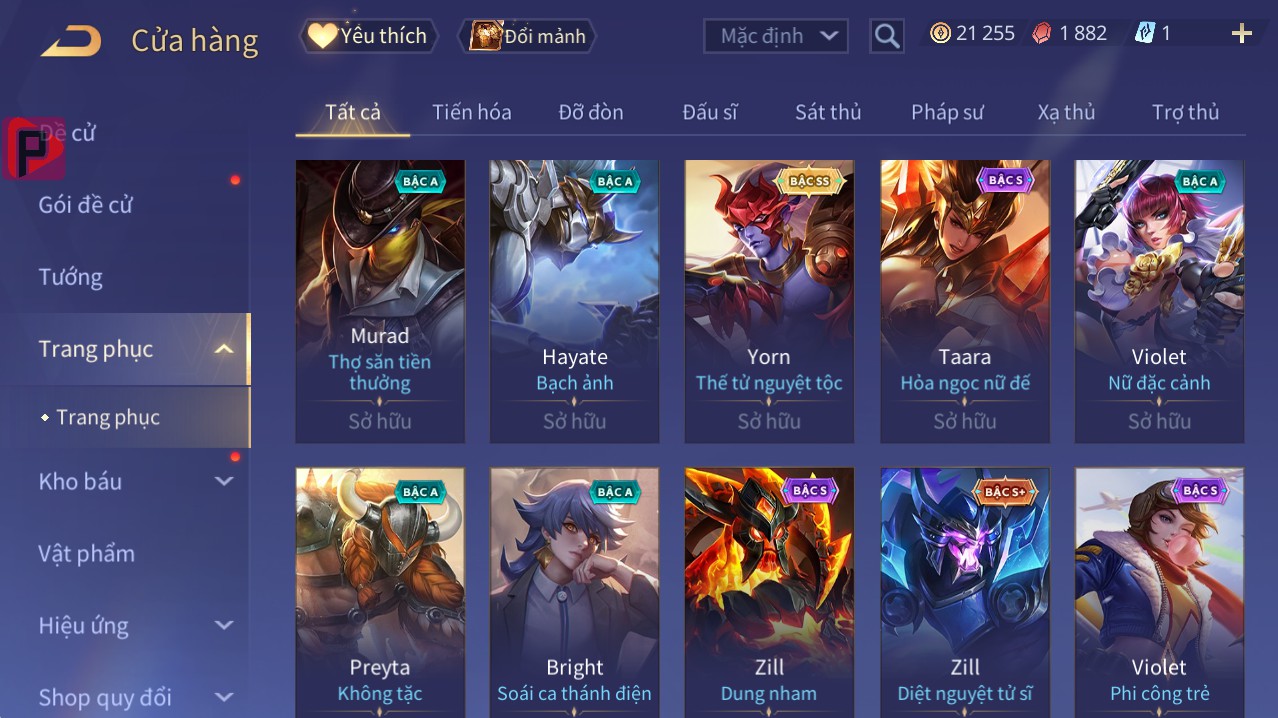
Task: Tap the red ruby currency icon
Action: click(1042, 33)
